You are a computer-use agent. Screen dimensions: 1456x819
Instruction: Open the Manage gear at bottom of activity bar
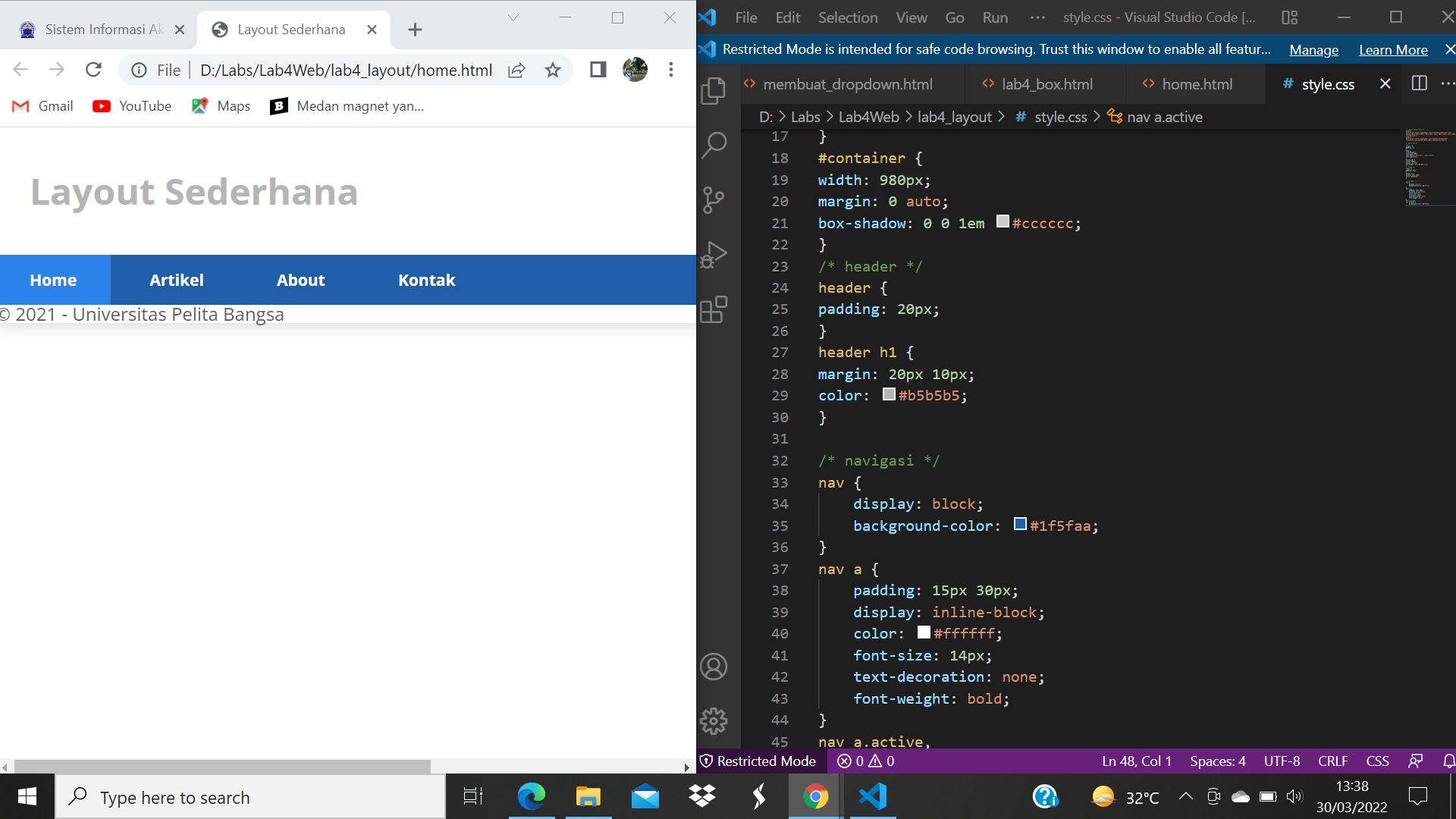(714, 721)
